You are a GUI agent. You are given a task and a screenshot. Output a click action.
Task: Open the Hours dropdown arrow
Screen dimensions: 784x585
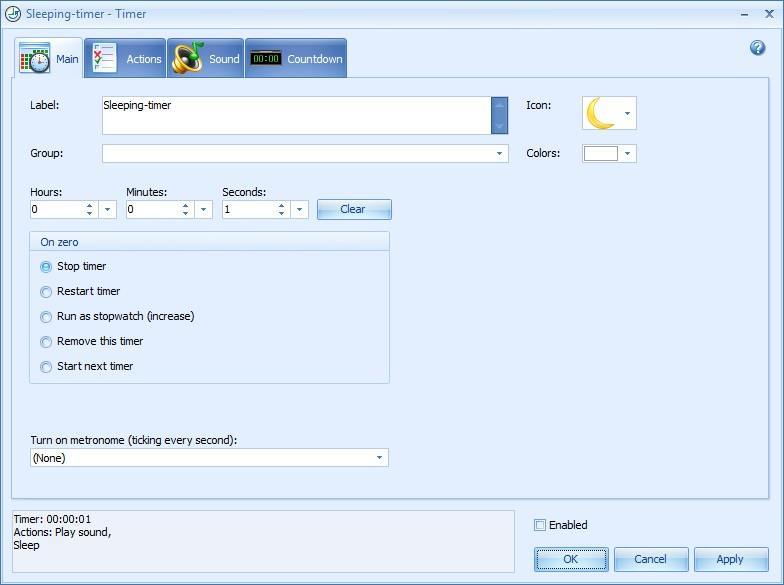point(107,210)
